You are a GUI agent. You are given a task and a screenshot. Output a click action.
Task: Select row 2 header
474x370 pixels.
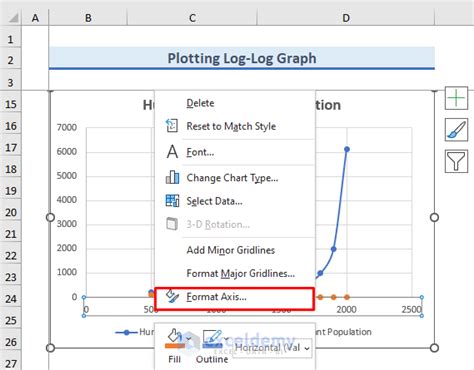(x=11, y=60)
